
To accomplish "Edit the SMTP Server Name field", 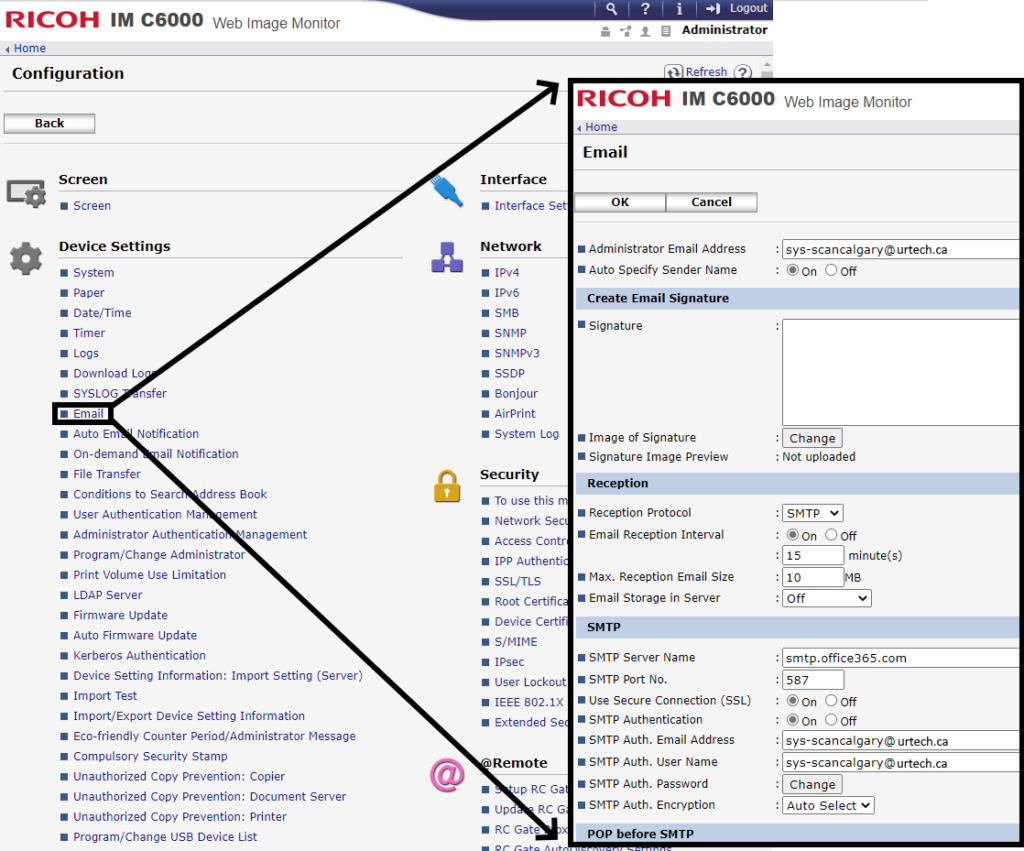I will 900,657.
